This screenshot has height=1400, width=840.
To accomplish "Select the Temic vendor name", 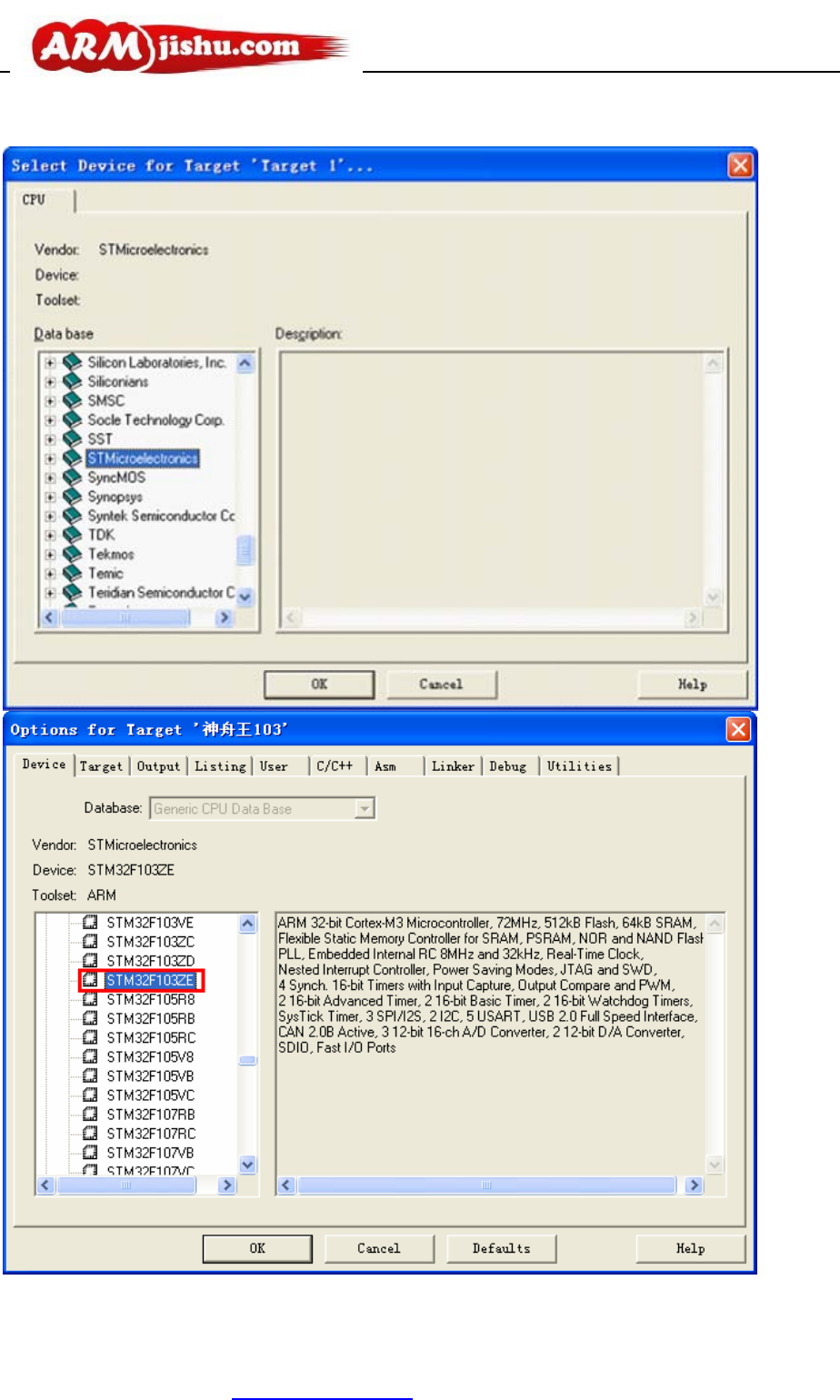I will tap(105, 574).
